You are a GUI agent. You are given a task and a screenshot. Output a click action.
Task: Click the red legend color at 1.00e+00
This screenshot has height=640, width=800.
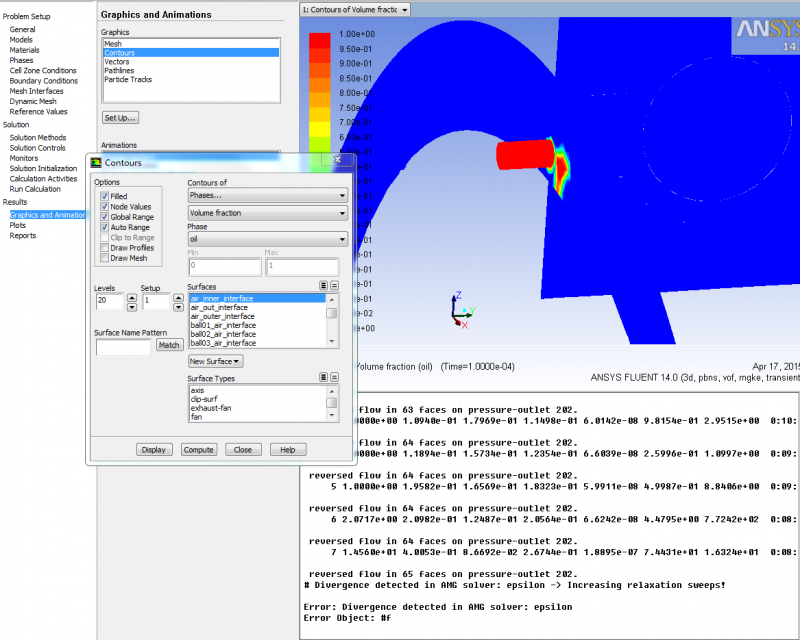click(320, 41)
